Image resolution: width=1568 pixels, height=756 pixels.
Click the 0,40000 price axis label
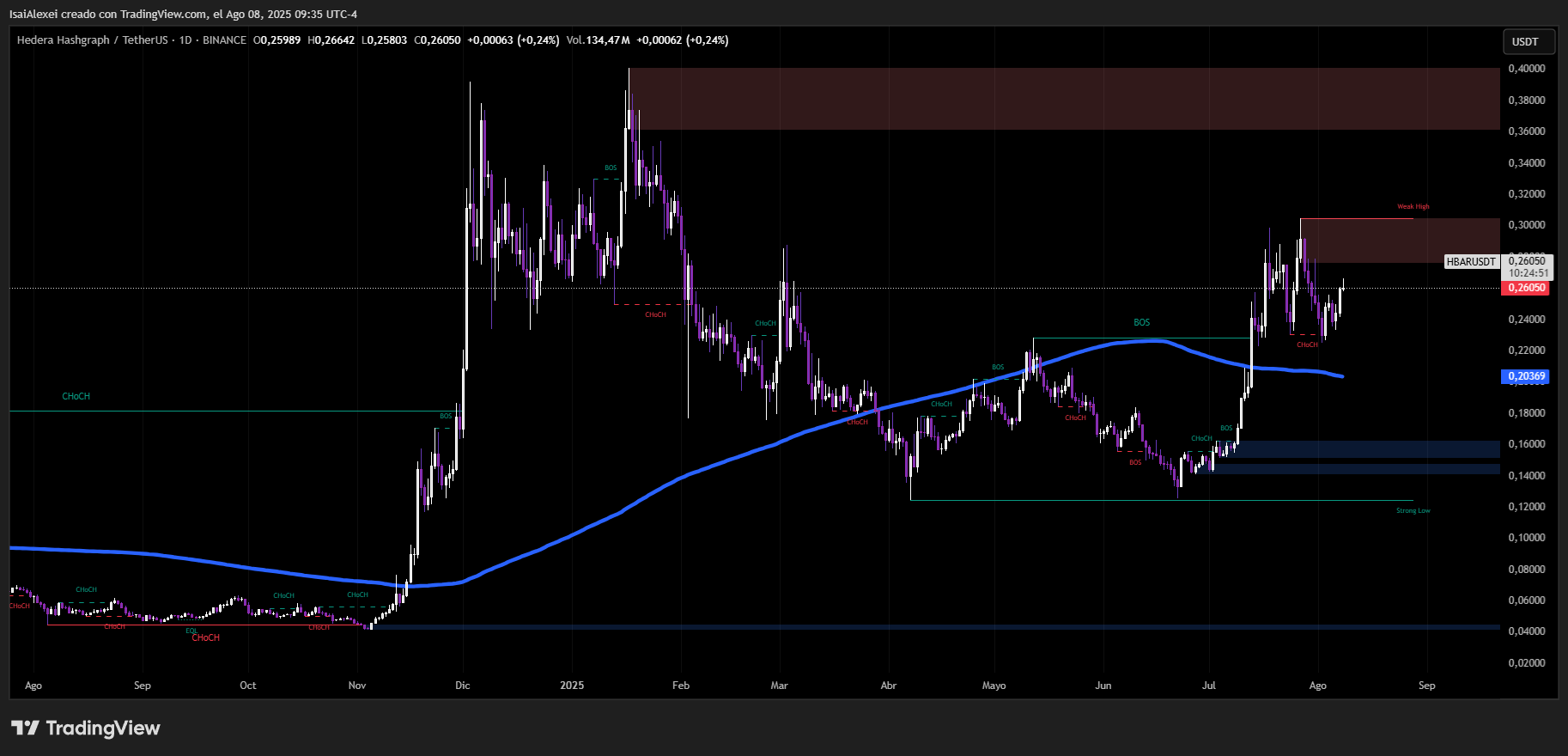[1526, 69]
